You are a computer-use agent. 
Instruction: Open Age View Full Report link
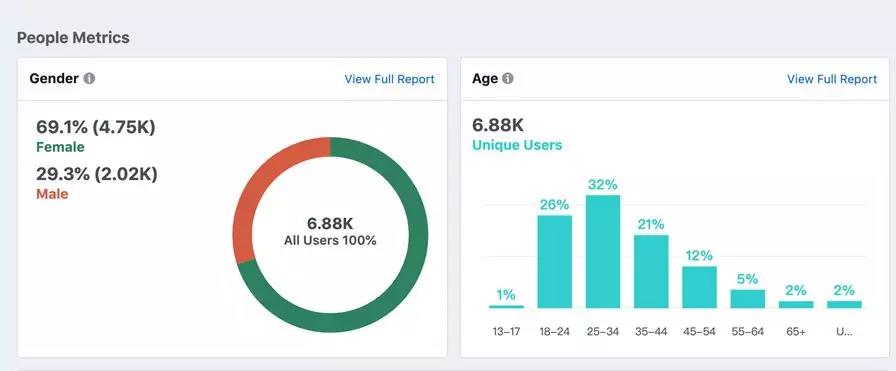tap(831, 79)
